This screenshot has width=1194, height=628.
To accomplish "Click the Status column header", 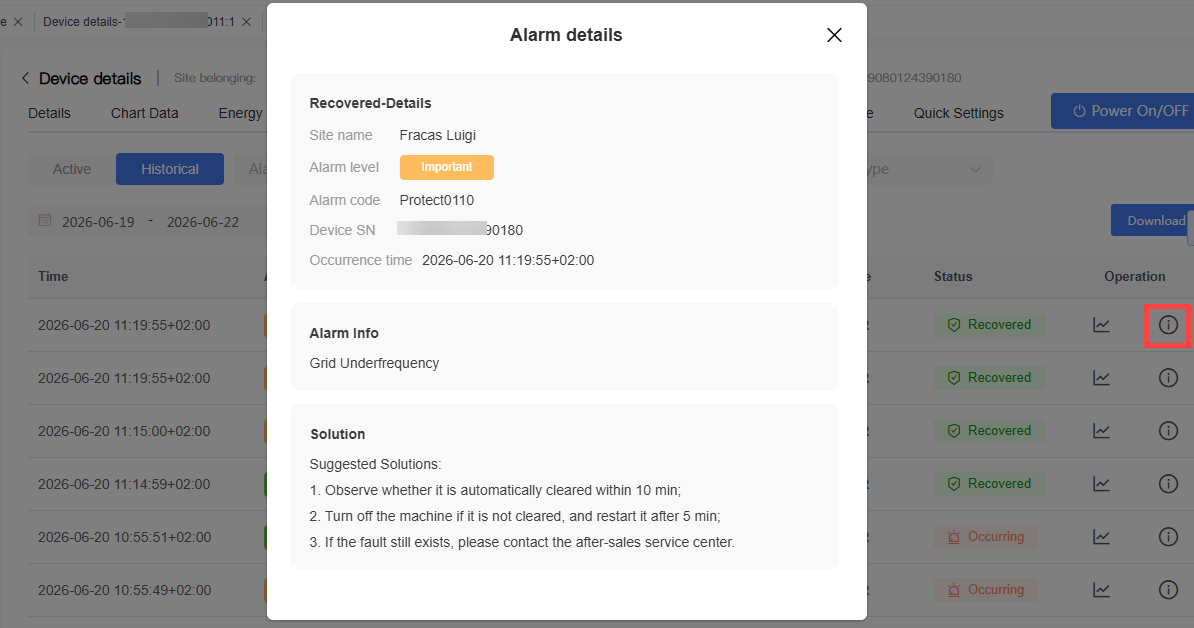I will click(953, 276).
